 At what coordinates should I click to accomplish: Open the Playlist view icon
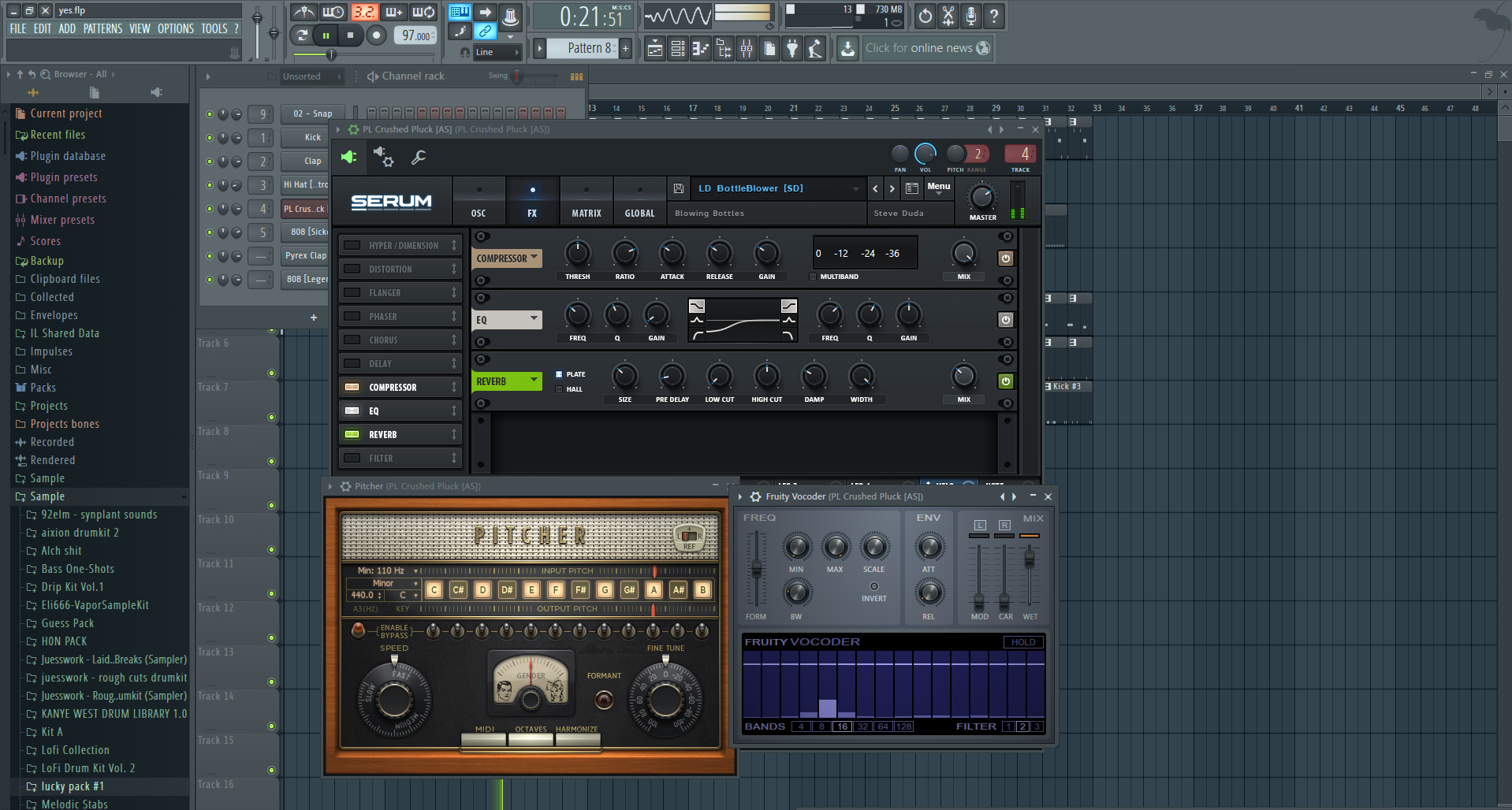coord(654,49)
